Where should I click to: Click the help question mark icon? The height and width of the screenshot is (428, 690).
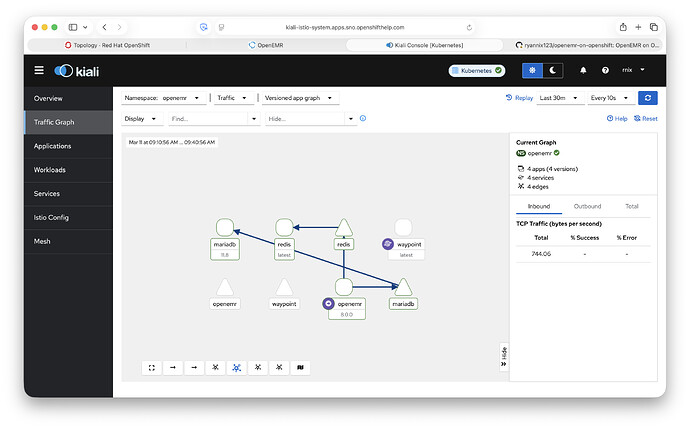tap(604, 70)
